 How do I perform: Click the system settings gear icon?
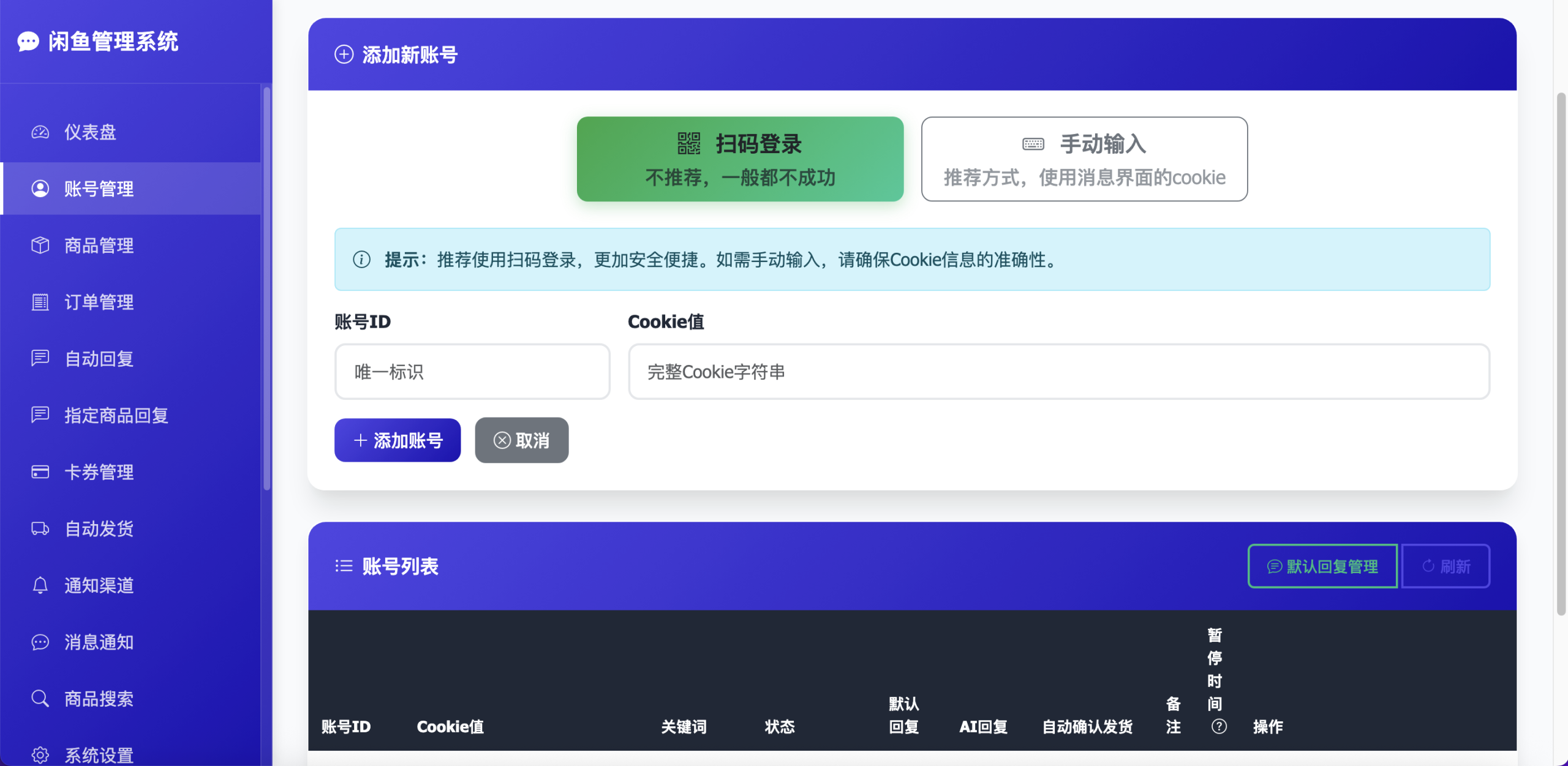[x=40, y=755]
